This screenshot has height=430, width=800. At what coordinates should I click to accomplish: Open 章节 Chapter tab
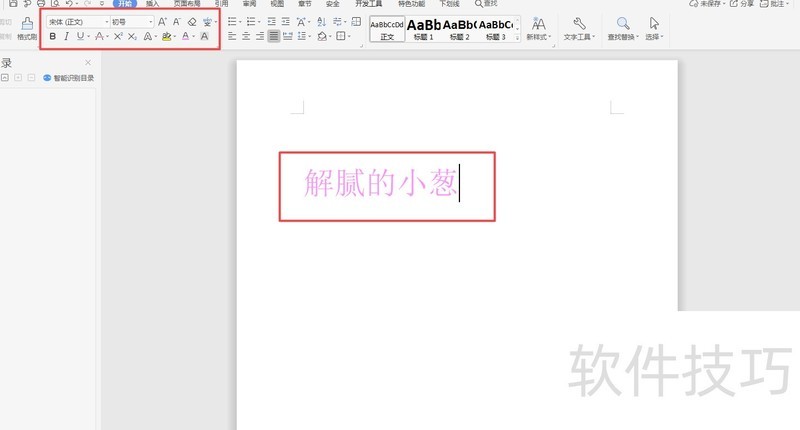305,4
